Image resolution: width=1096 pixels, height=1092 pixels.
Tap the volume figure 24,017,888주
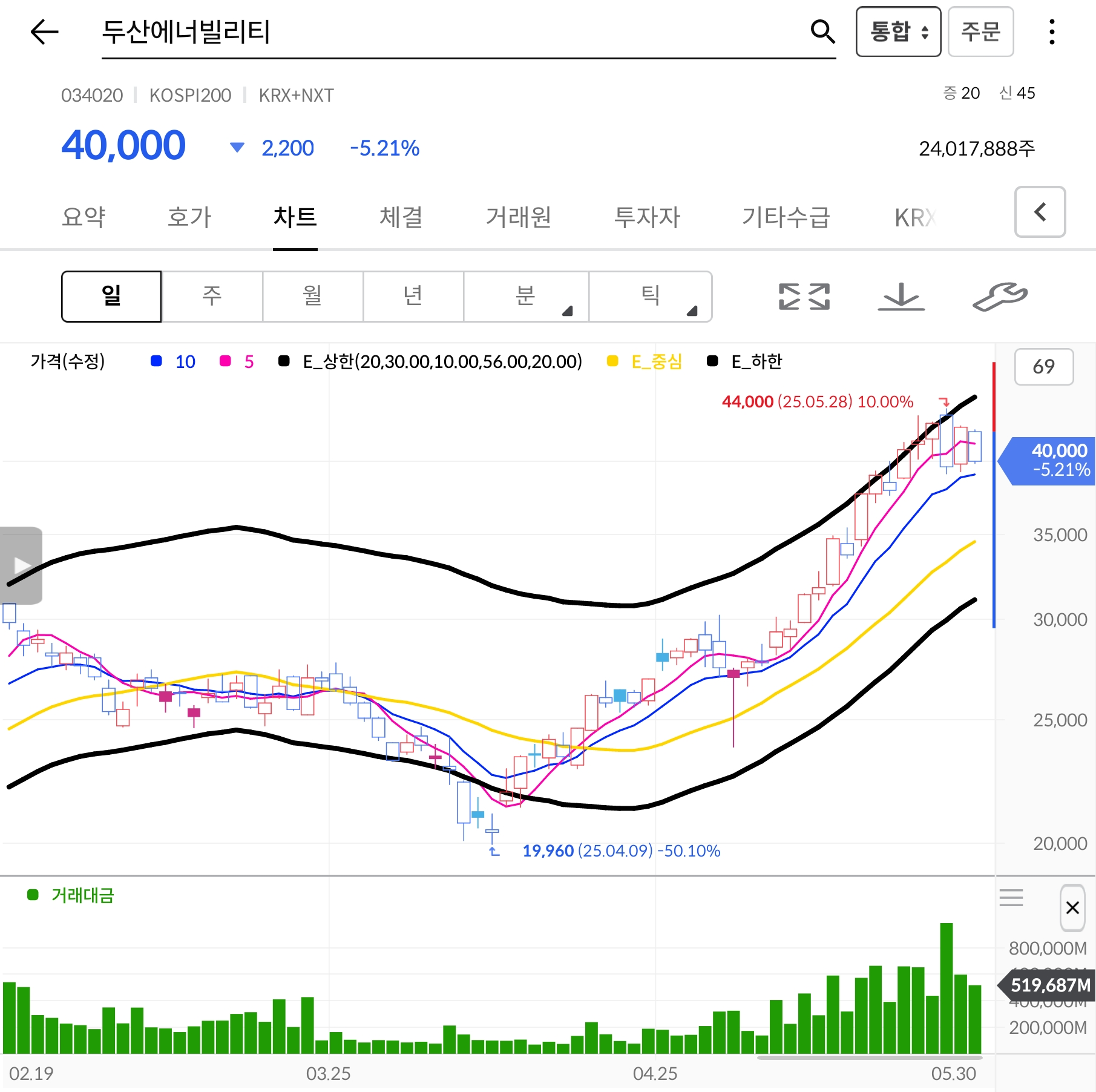977,148
